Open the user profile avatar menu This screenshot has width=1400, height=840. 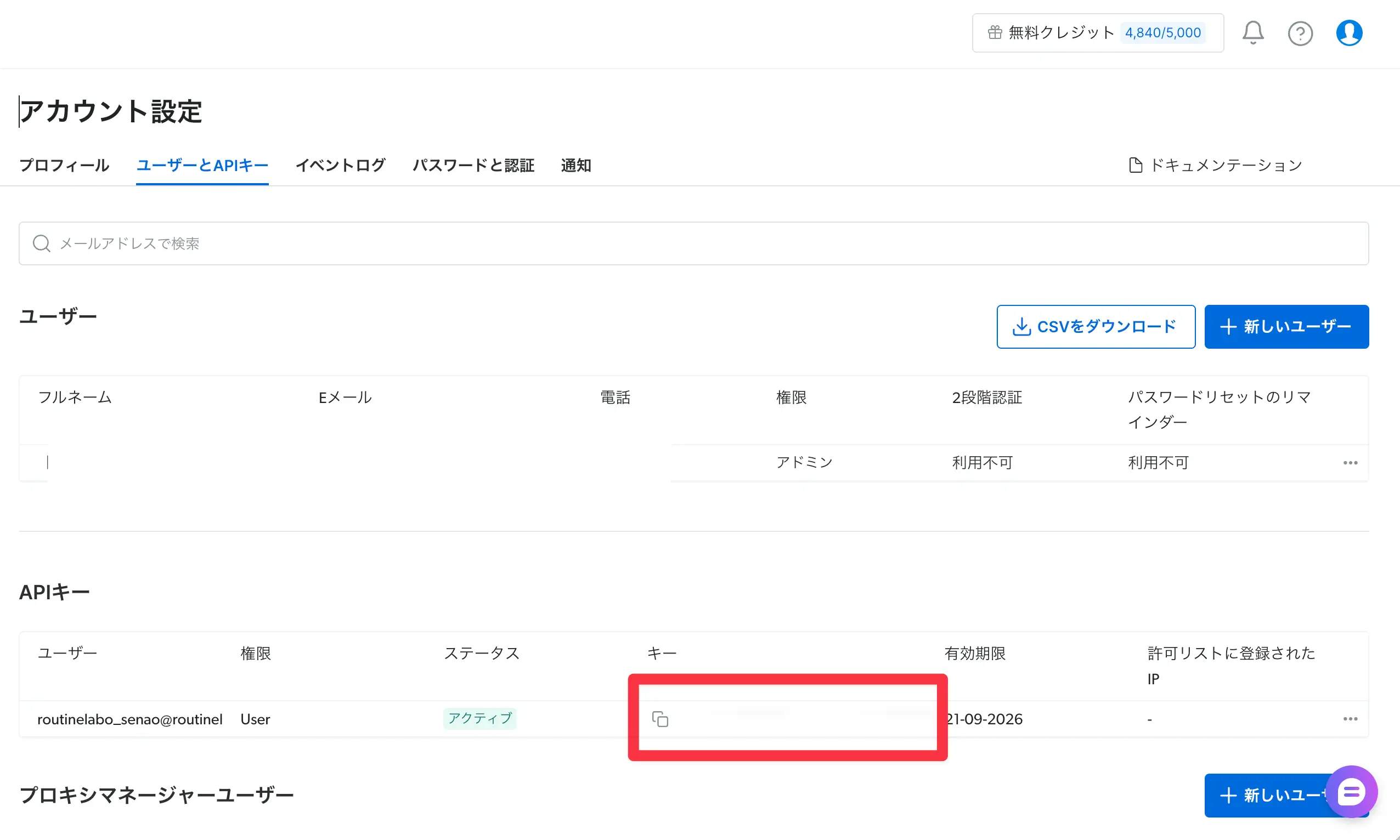[x=1349, y=33]
